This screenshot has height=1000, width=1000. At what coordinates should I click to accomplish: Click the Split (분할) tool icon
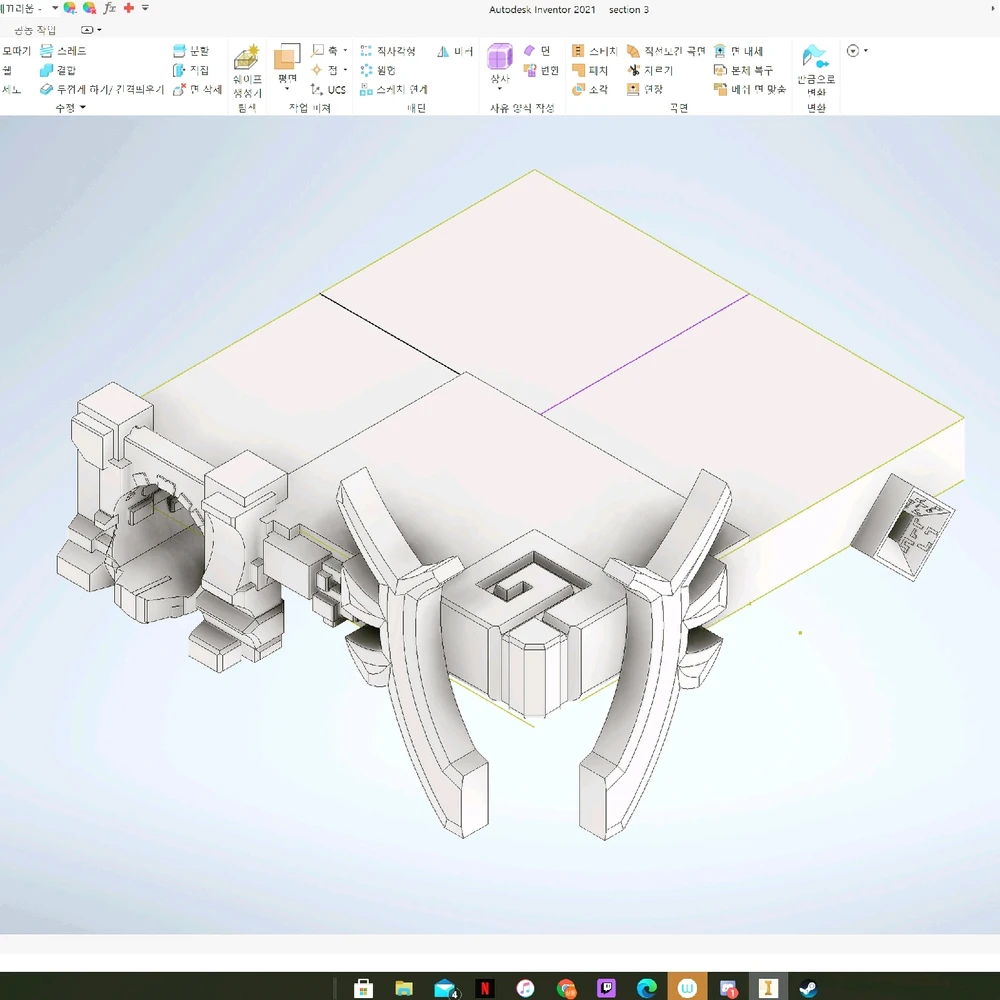[x=179, y=51]
